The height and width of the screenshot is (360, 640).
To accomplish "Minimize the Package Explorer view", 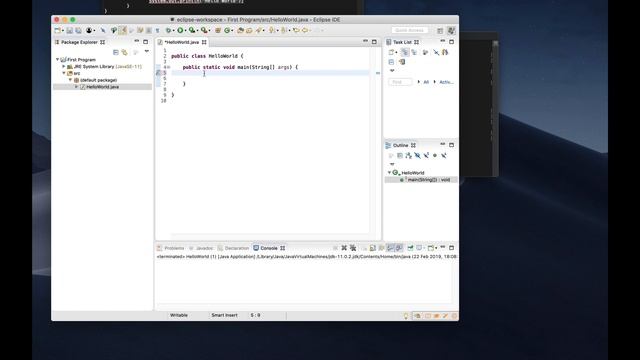I will [x=137, y=42].
